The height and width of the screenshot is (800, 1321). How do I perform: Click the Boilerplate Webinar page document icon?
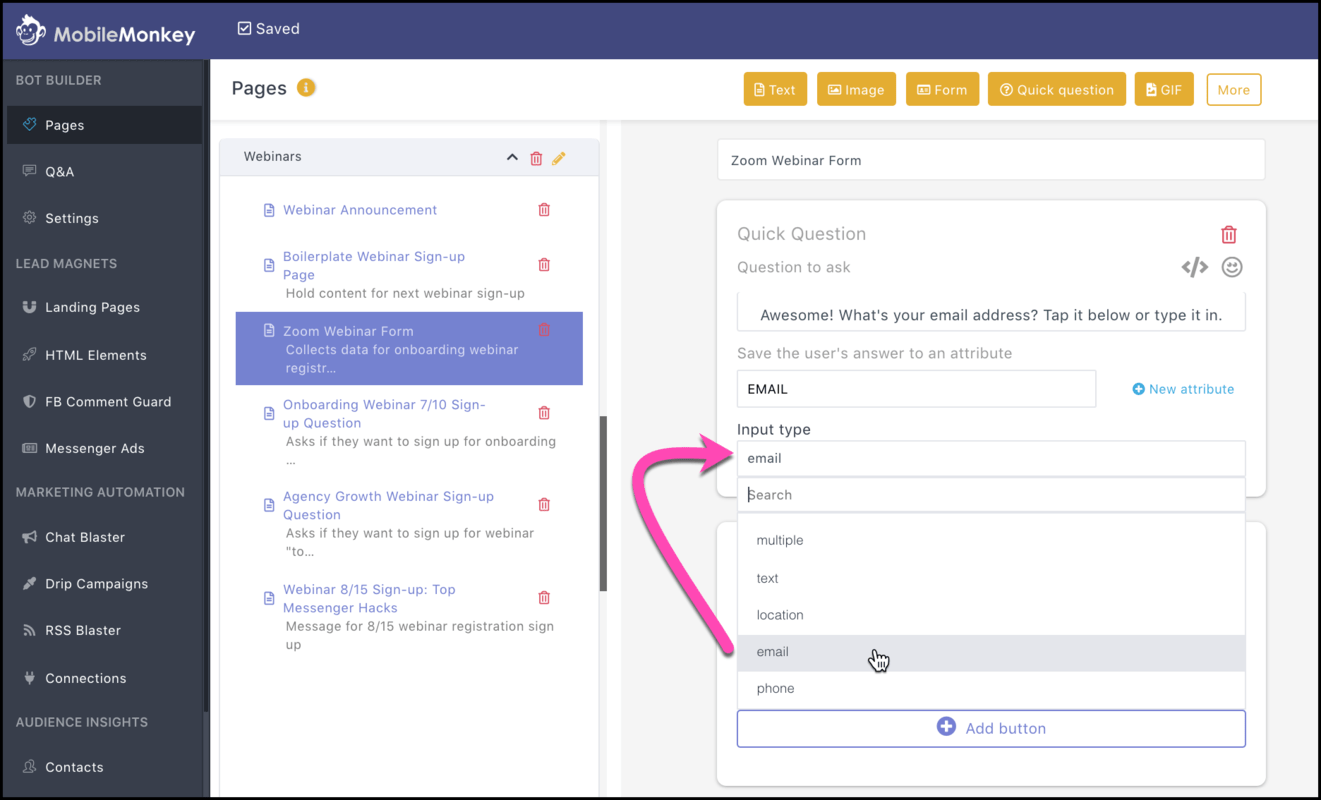pos(269,265)
